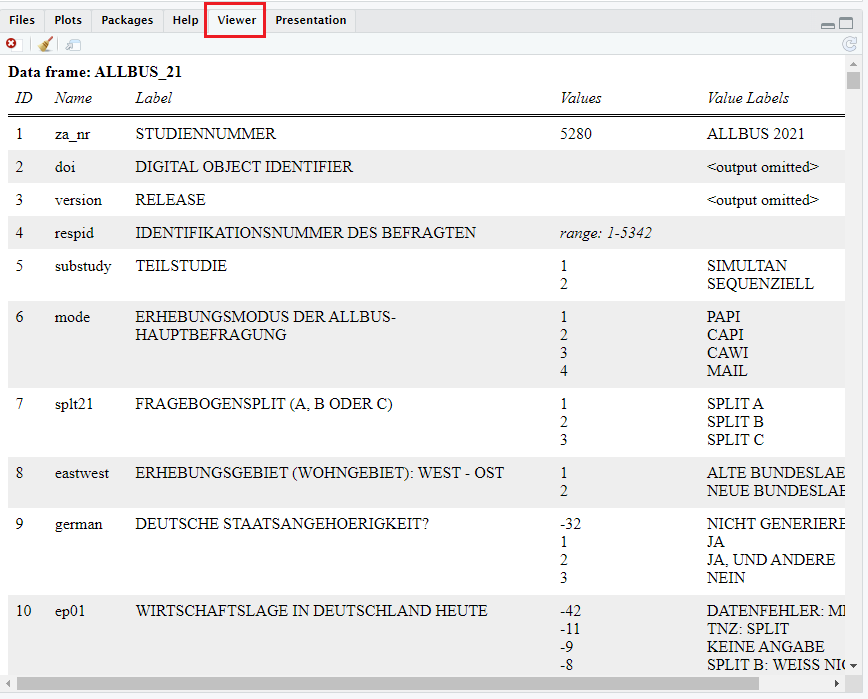This screenshot has height=699, width=868.
Task: Maximize the viewer pane
Action: (x=847, y=24)
